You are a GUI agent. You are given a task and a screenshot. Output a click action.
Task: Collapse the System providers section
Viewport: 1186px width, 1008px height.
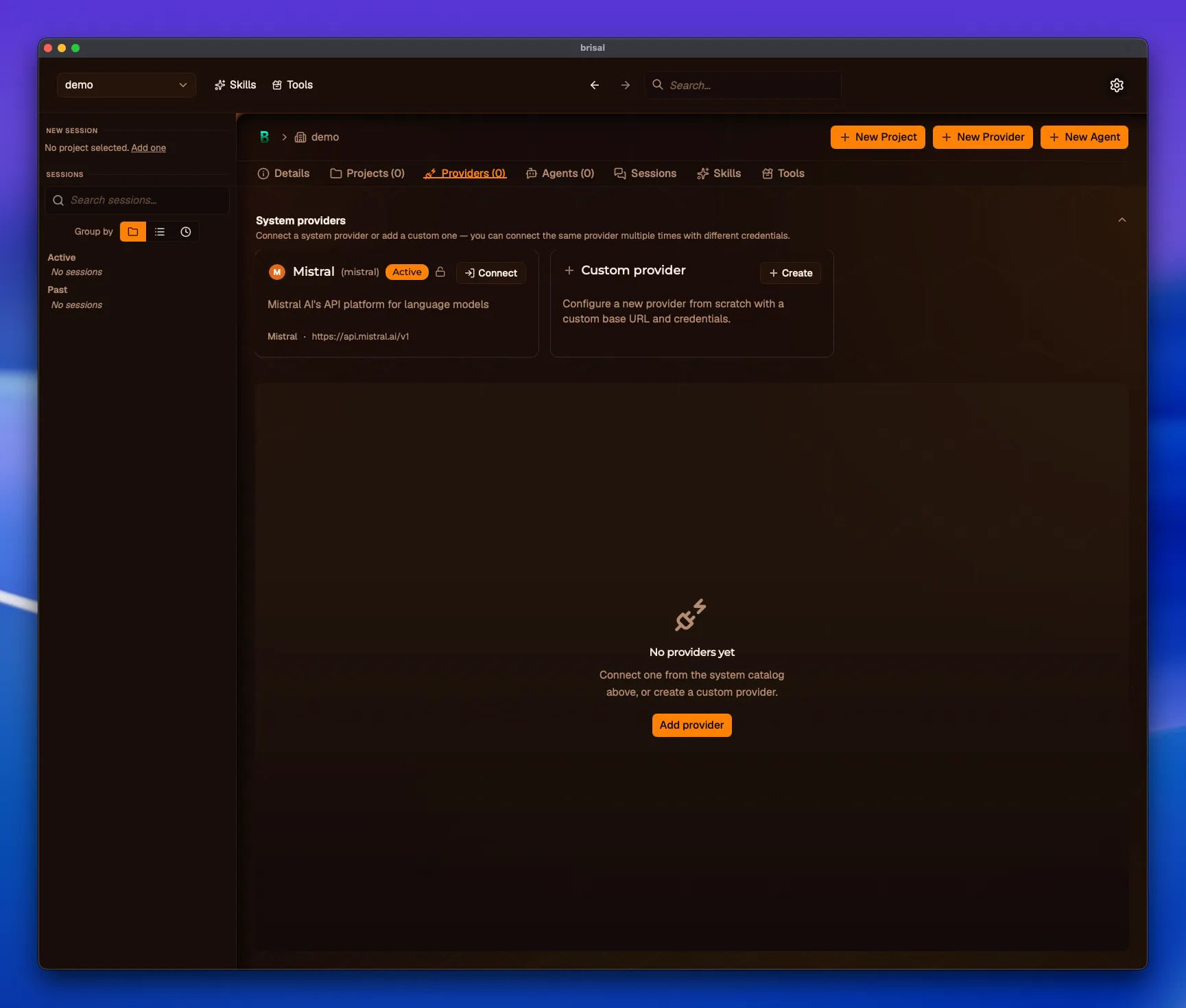click(1122, 220)
